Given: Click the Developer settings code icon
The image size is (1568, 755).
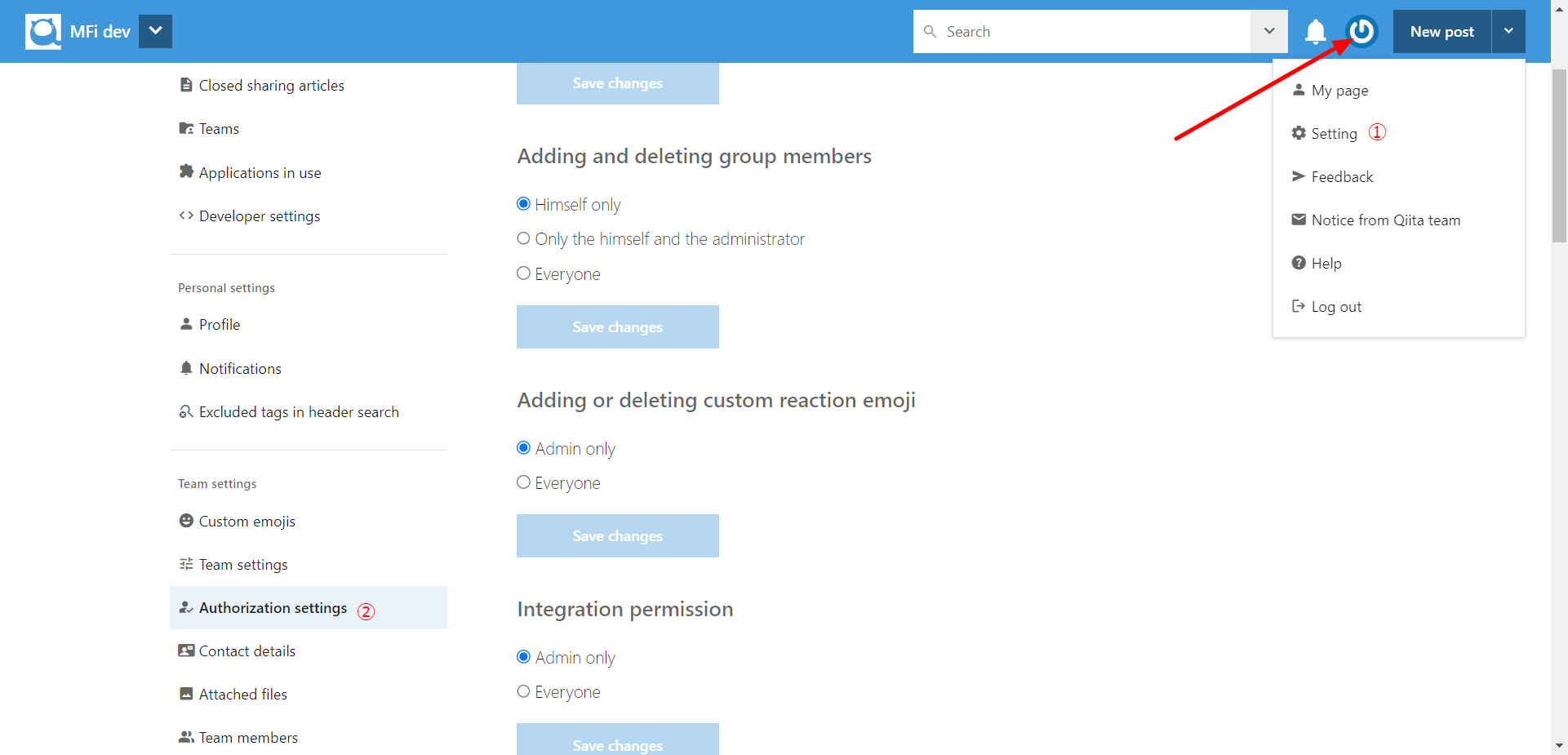Looking at the screenshot, I should (x=186, y=215).
